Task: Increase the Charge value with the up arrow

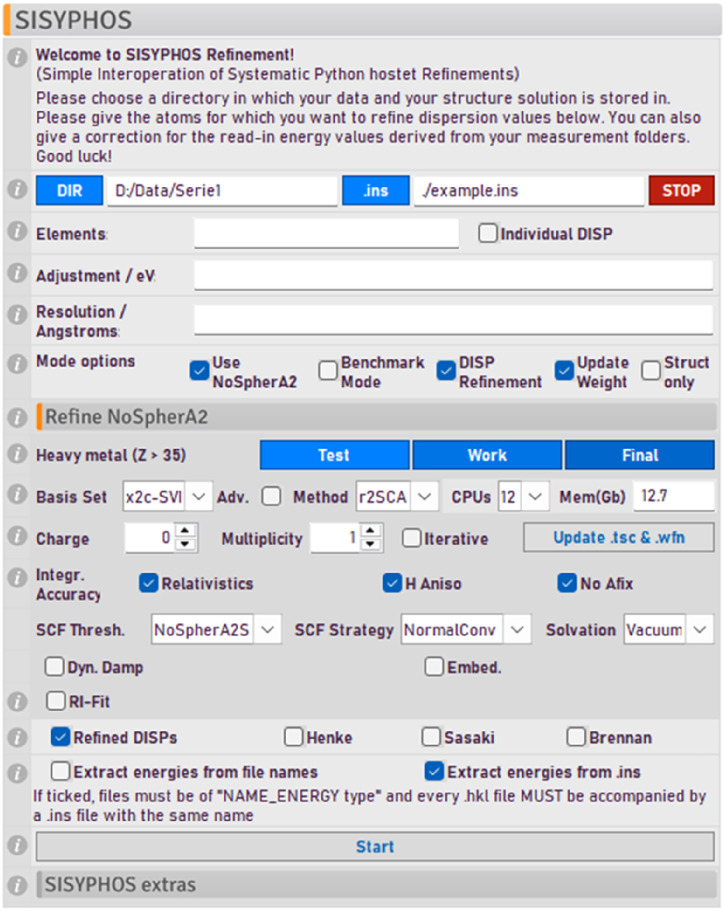Action: [x=185, y=532]
